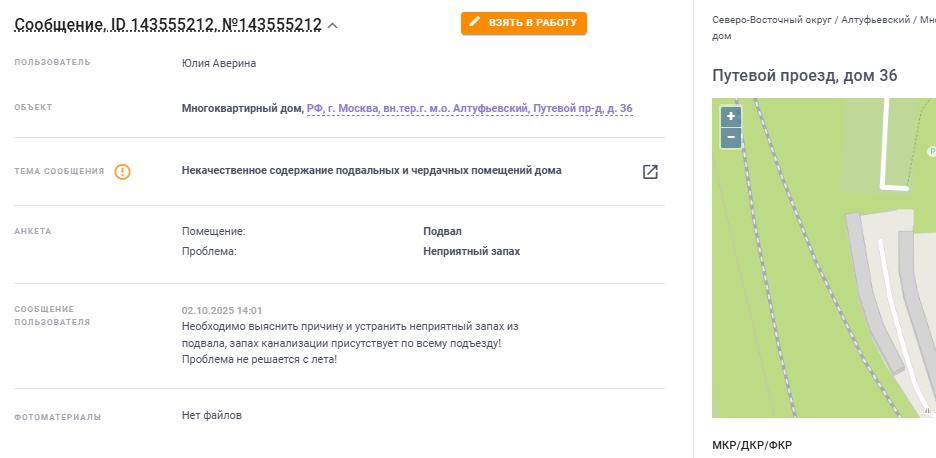Image resolution: width=936 pixels, height=458 pixels.
Task: Click the message ID 143555212 title
Action: [167, 24]
